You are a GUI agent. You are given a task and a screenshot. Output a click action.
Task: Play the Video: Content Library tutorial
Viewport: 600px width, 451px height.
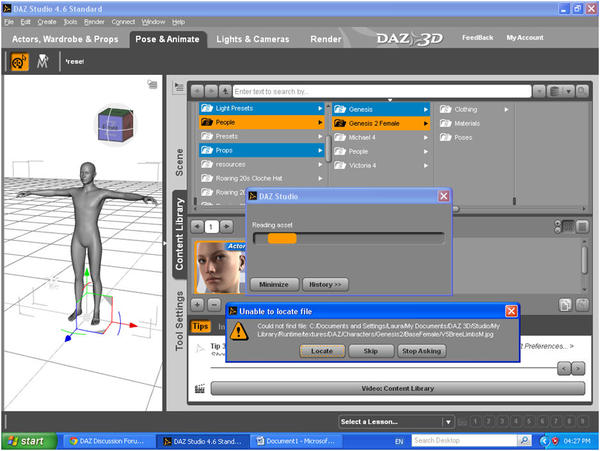[398, 388]
